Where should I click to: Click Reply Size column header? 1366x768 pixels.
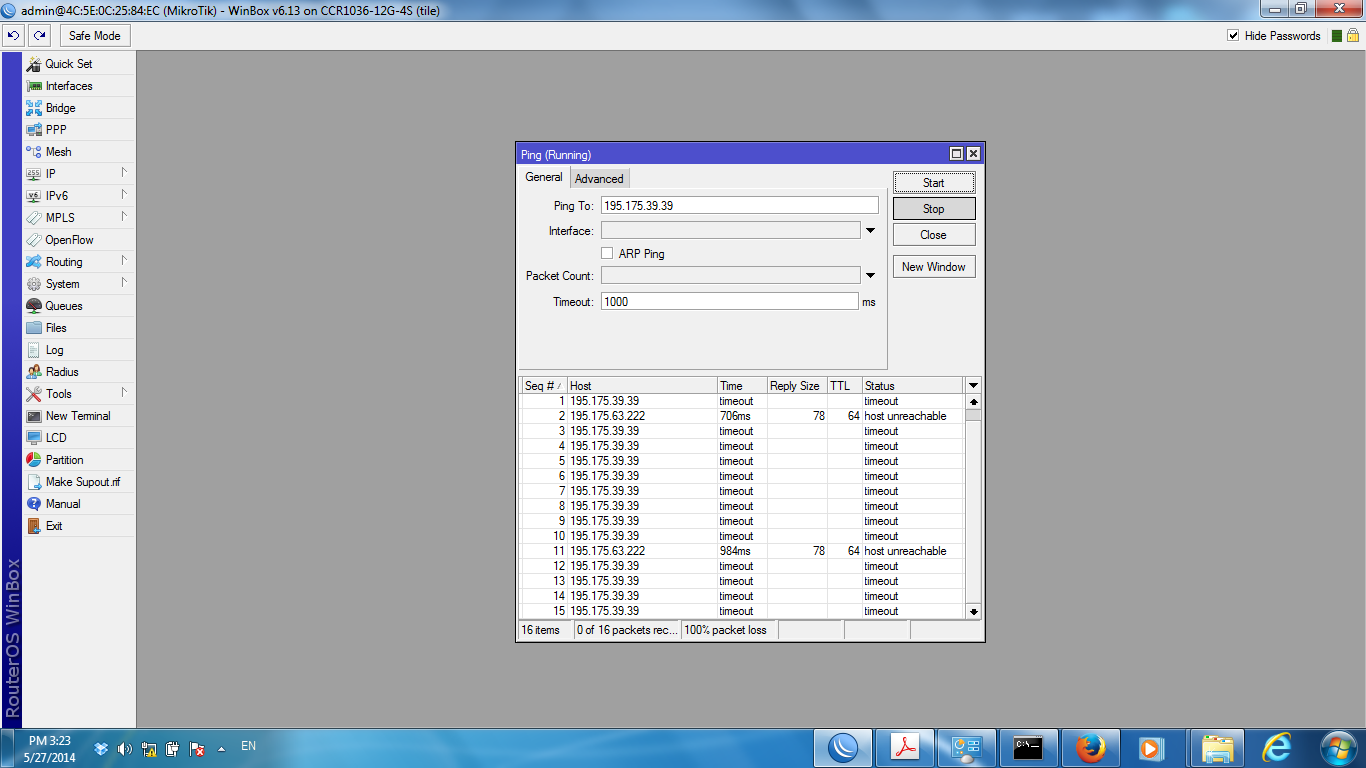(x=796, y=386)
